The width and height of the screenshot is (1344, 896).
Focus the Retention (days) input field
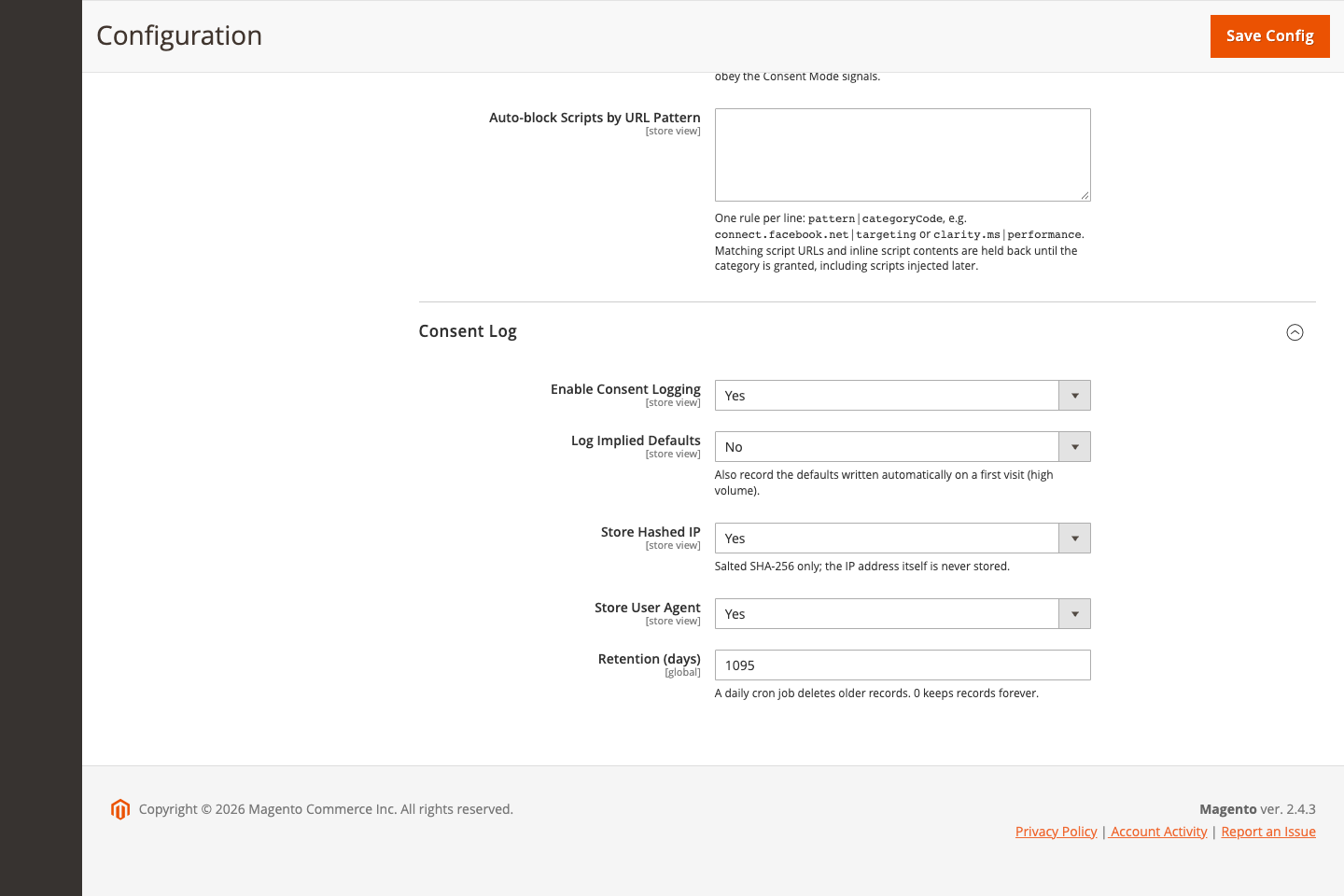click(903, 665)
